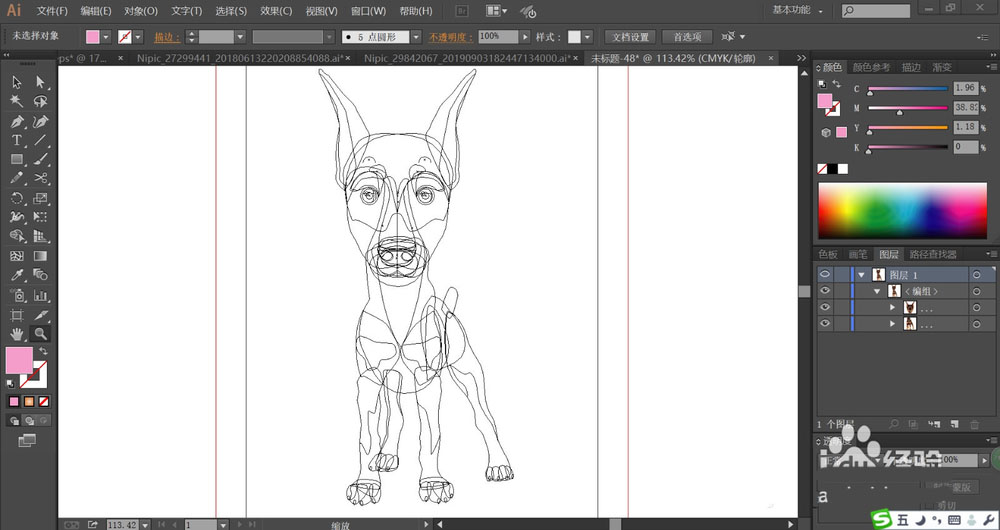Select the Rectangle tool

pos(17,159)
